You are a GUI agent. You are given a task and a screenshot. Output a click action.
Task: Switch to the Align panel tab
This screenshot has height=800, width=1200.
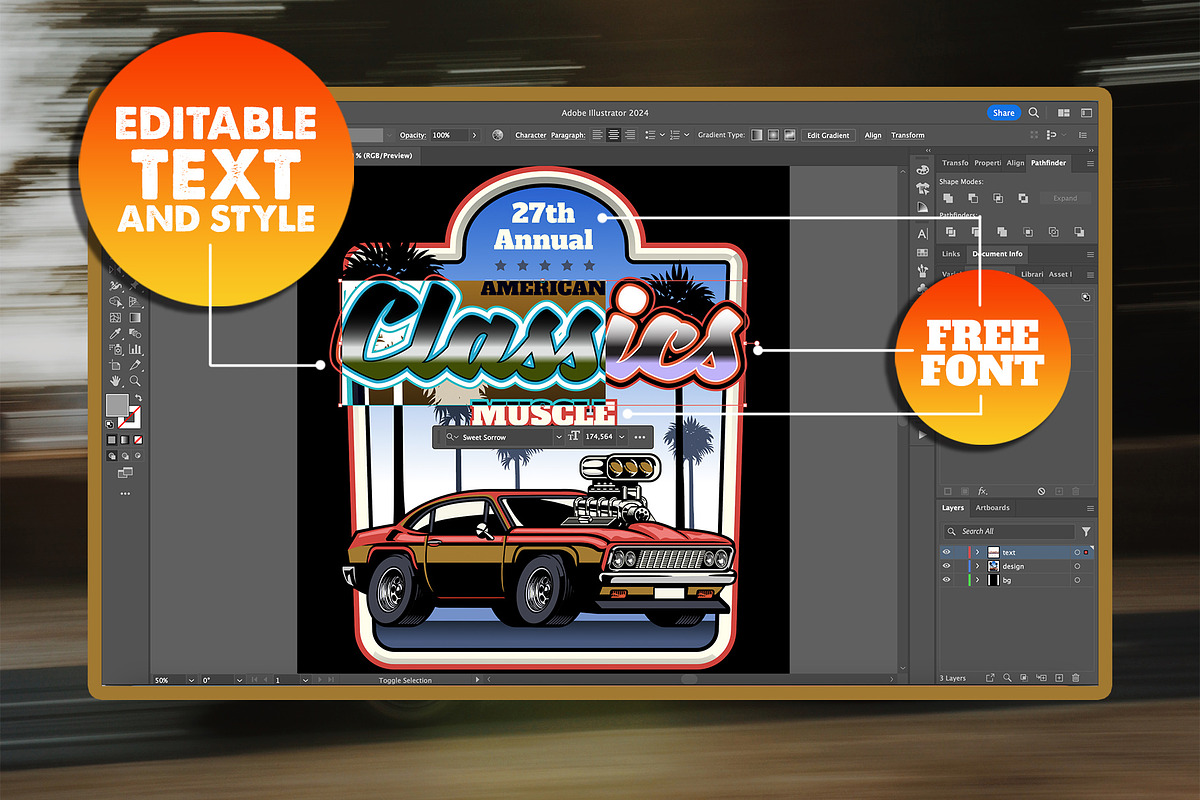[x=1015, y=163]
